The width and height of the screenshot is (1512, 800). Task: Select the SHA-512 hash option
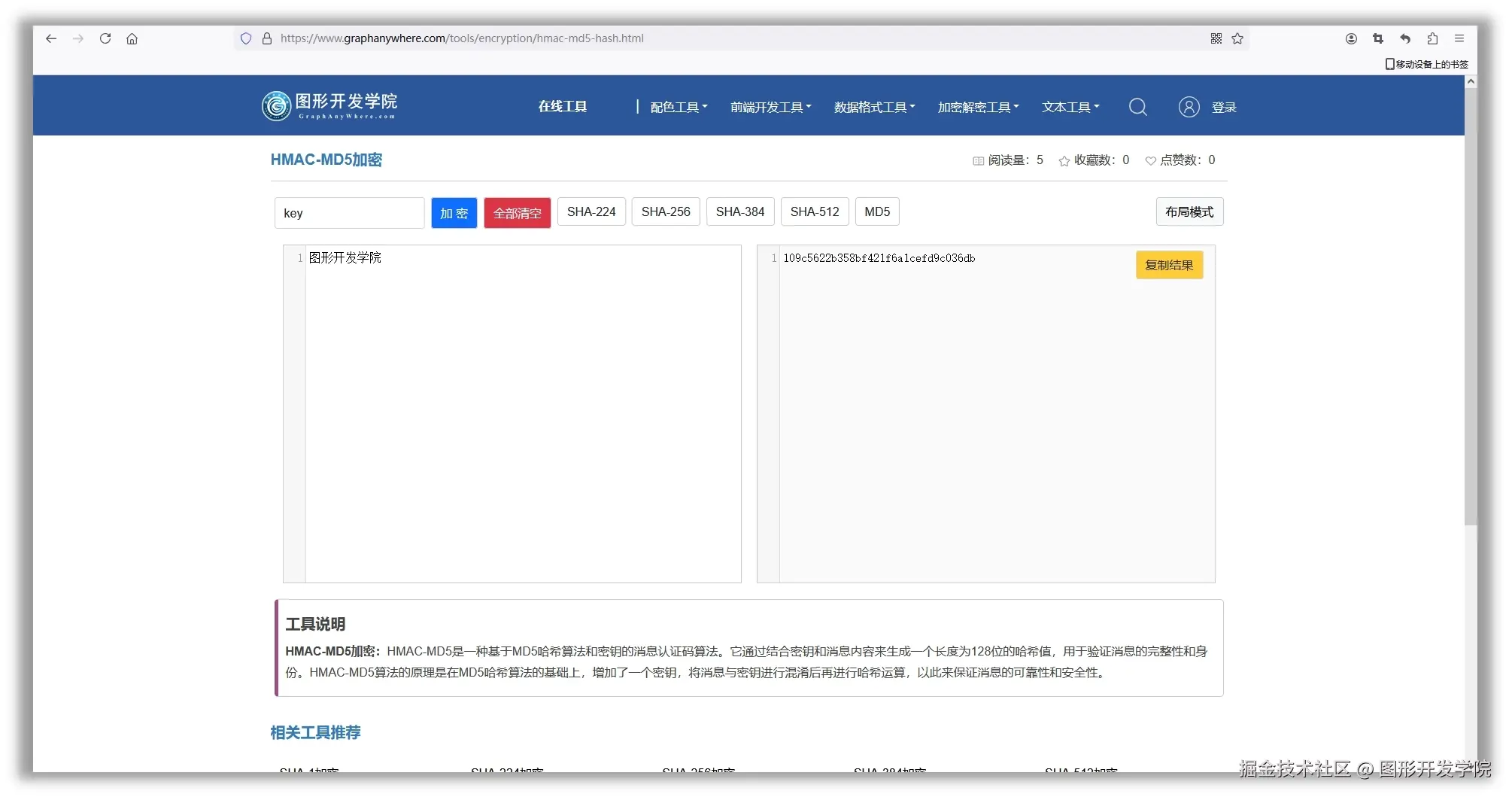(x=814, y=211)
